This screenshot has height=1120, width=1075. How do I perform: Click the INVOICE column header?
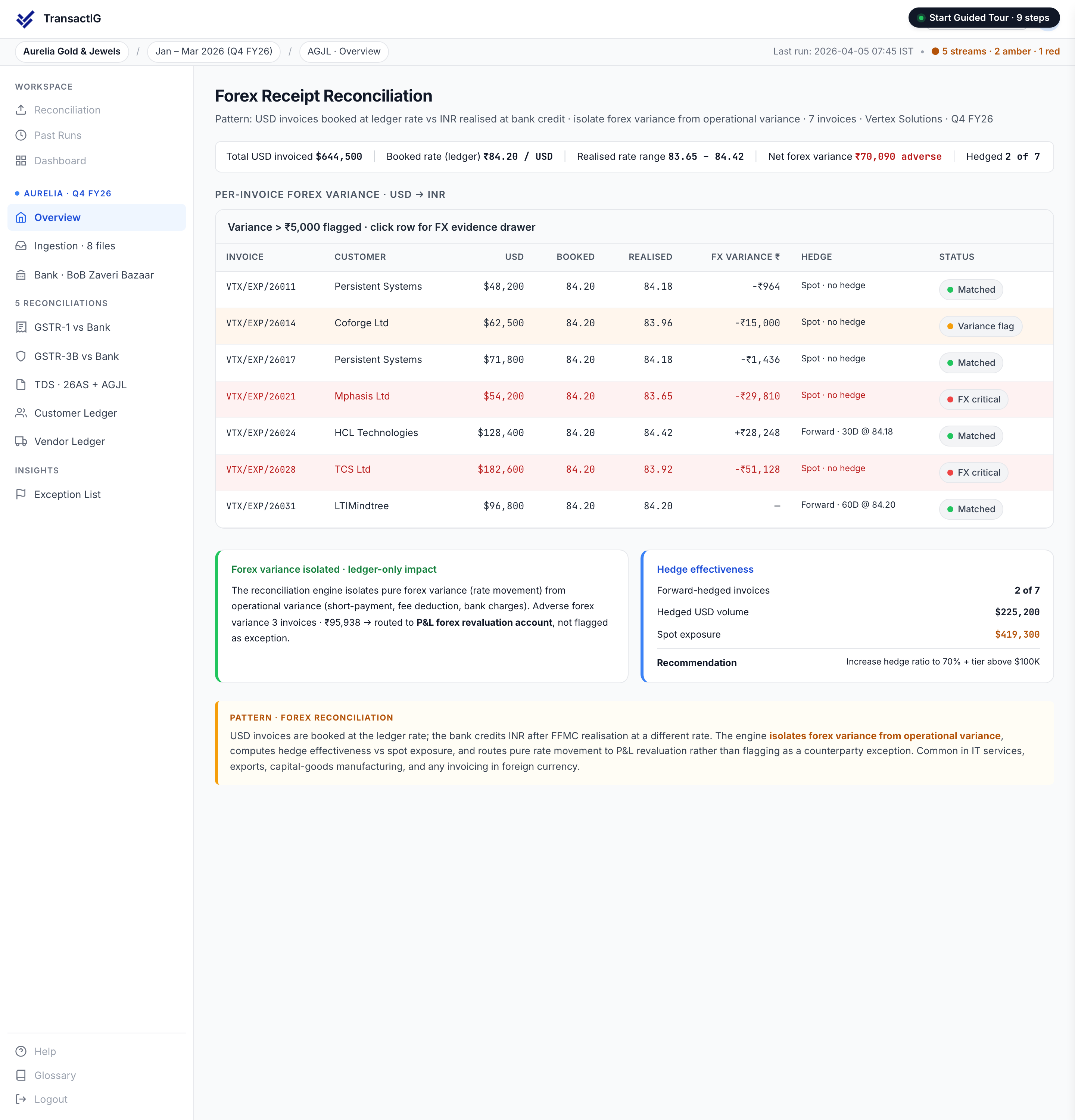245,257
